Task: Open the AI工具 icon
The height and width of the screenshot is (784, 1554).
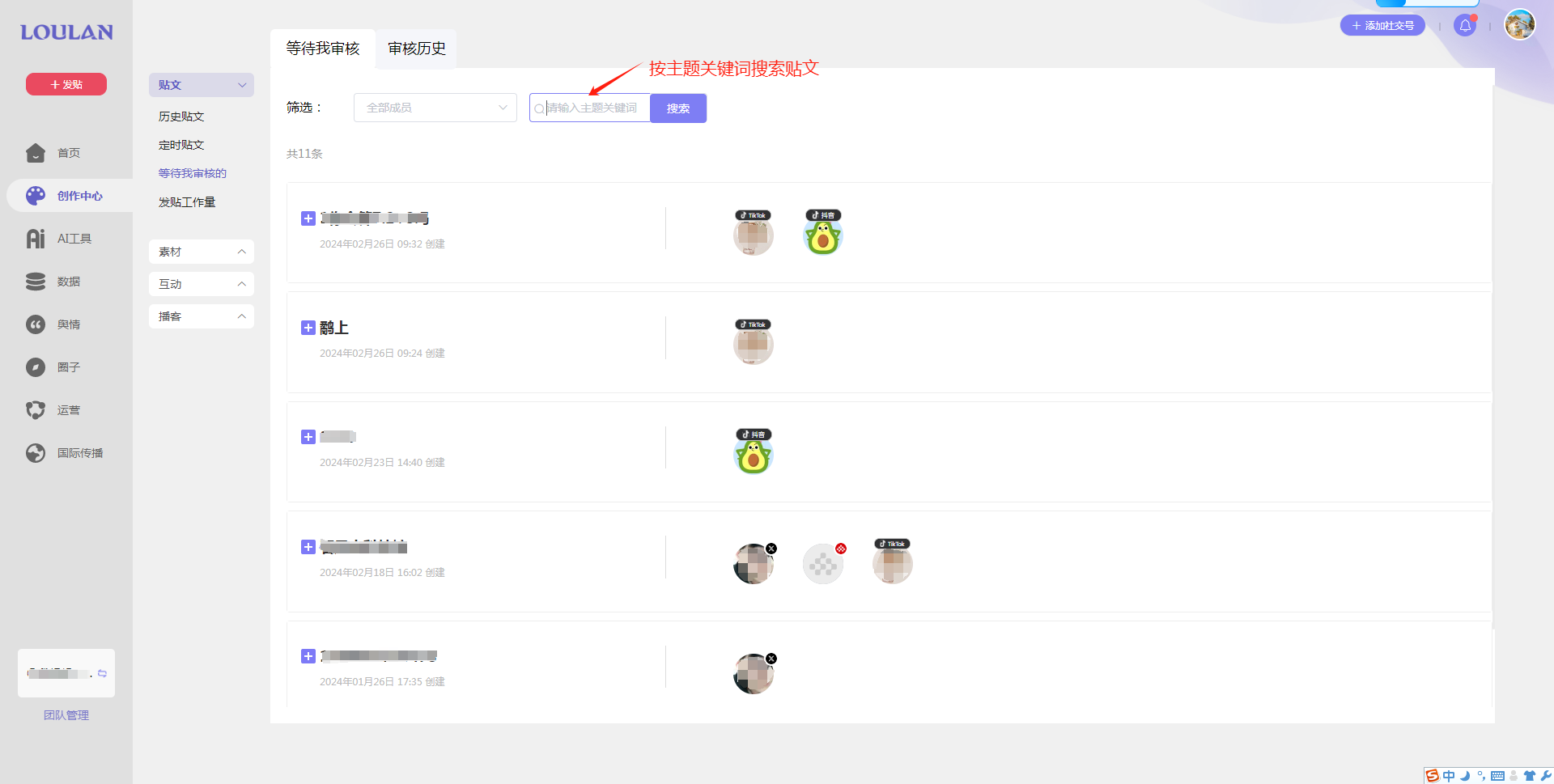Action: tap(36, 239)
